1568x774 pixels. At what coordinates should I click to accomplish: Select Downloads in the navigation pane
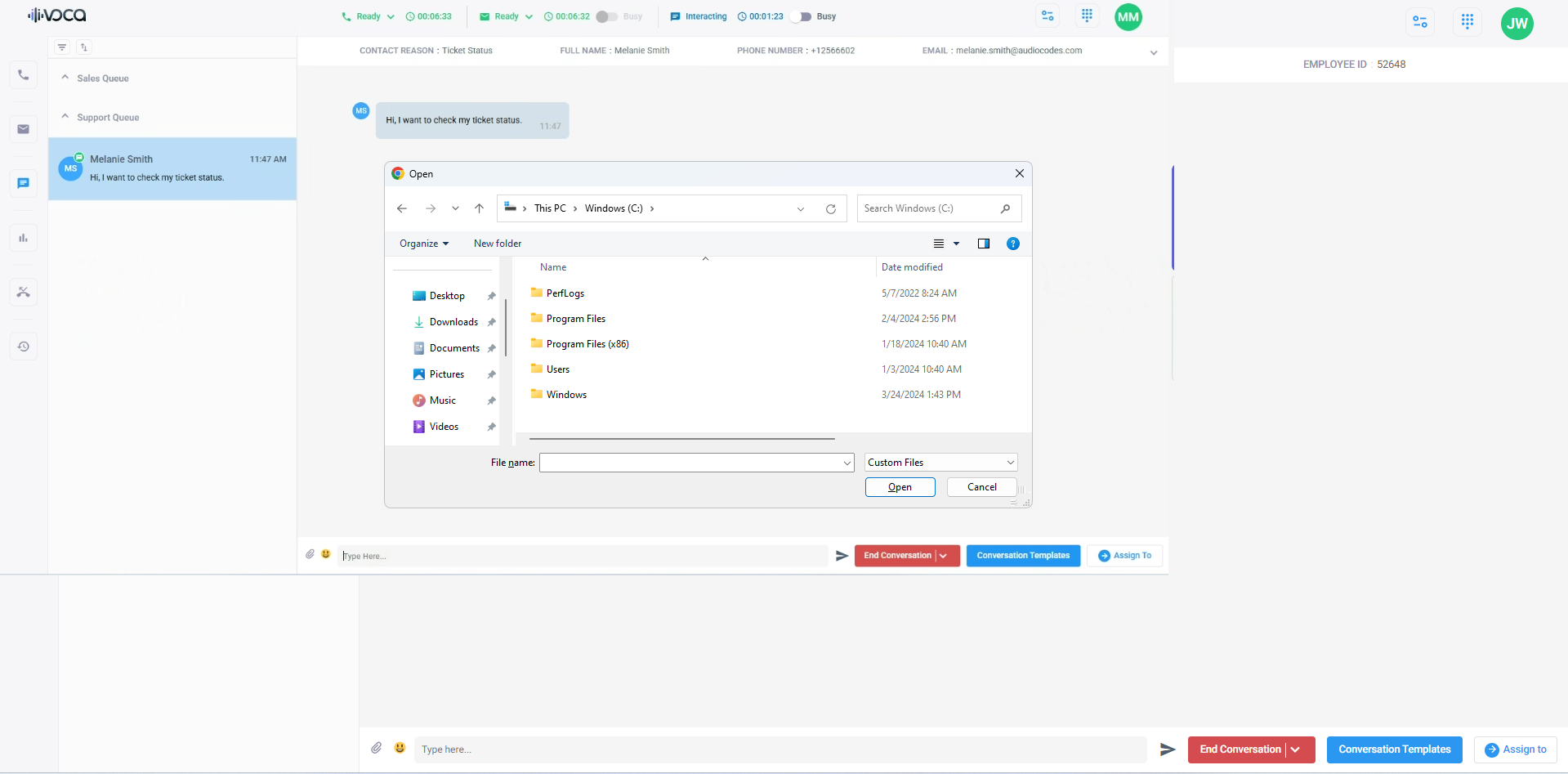453,322
